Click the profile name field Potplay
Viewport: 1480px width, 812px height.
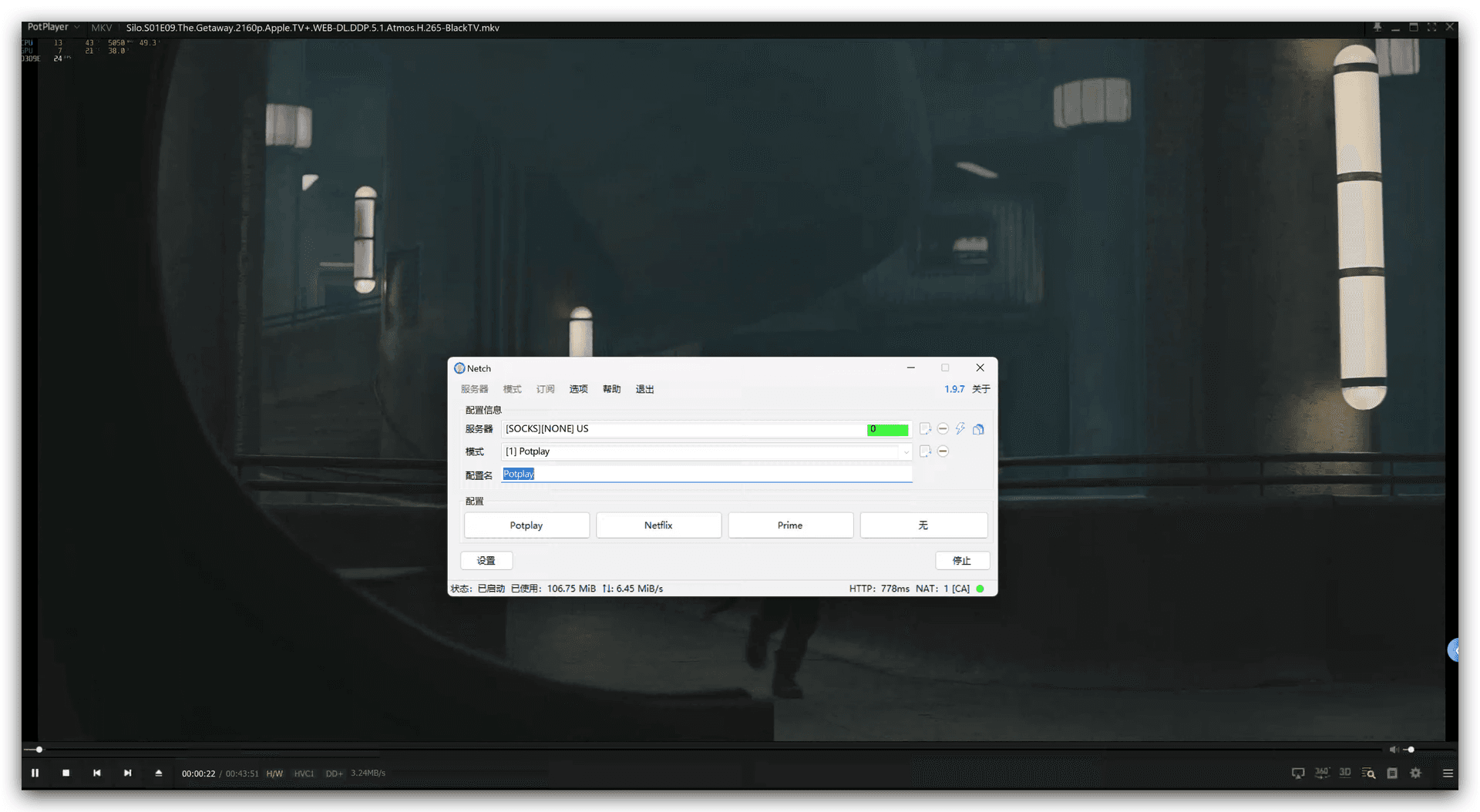pyautogui.click(x=707, y=474)
